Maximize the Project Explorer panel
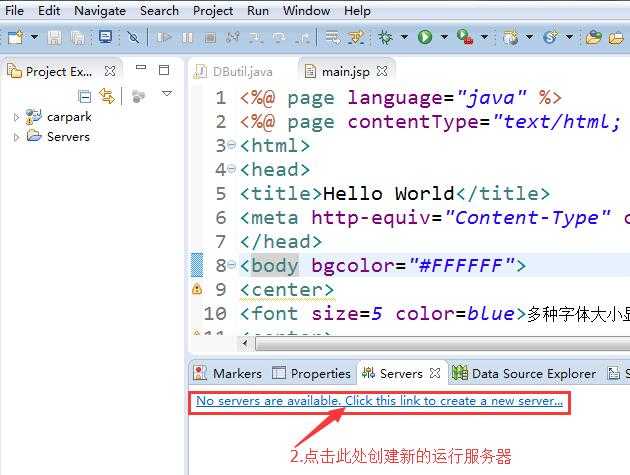The image size is (630, 475). tap(164, 70)
